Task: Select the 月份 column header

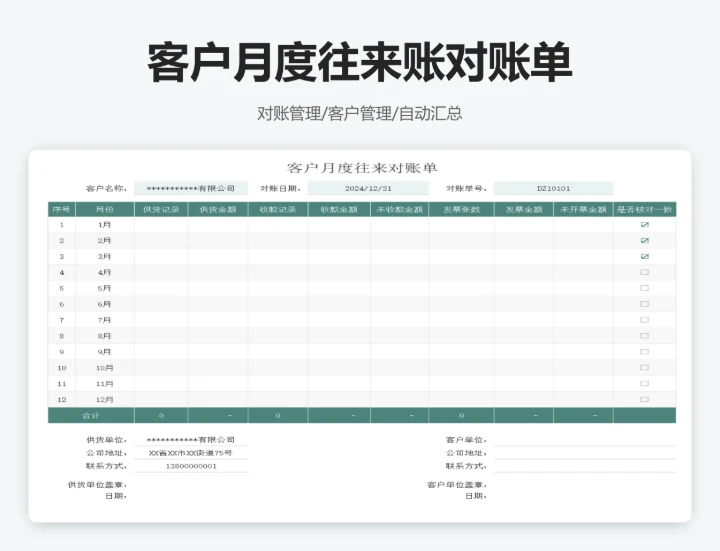Action: 105,209
